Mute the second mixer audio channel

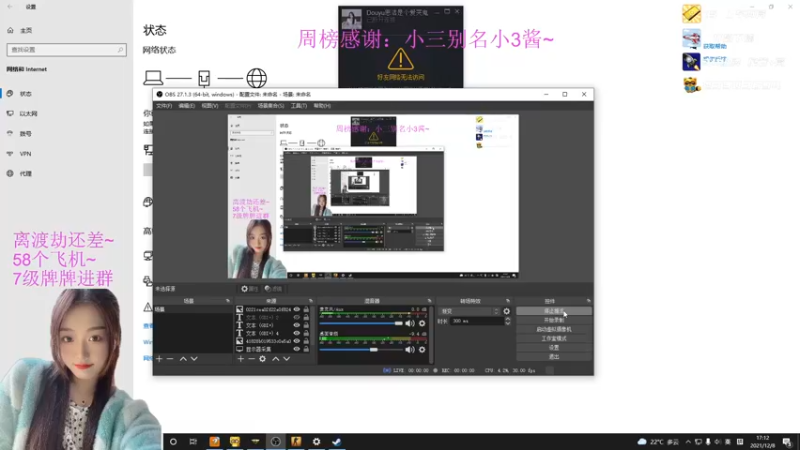pos(410,349)
